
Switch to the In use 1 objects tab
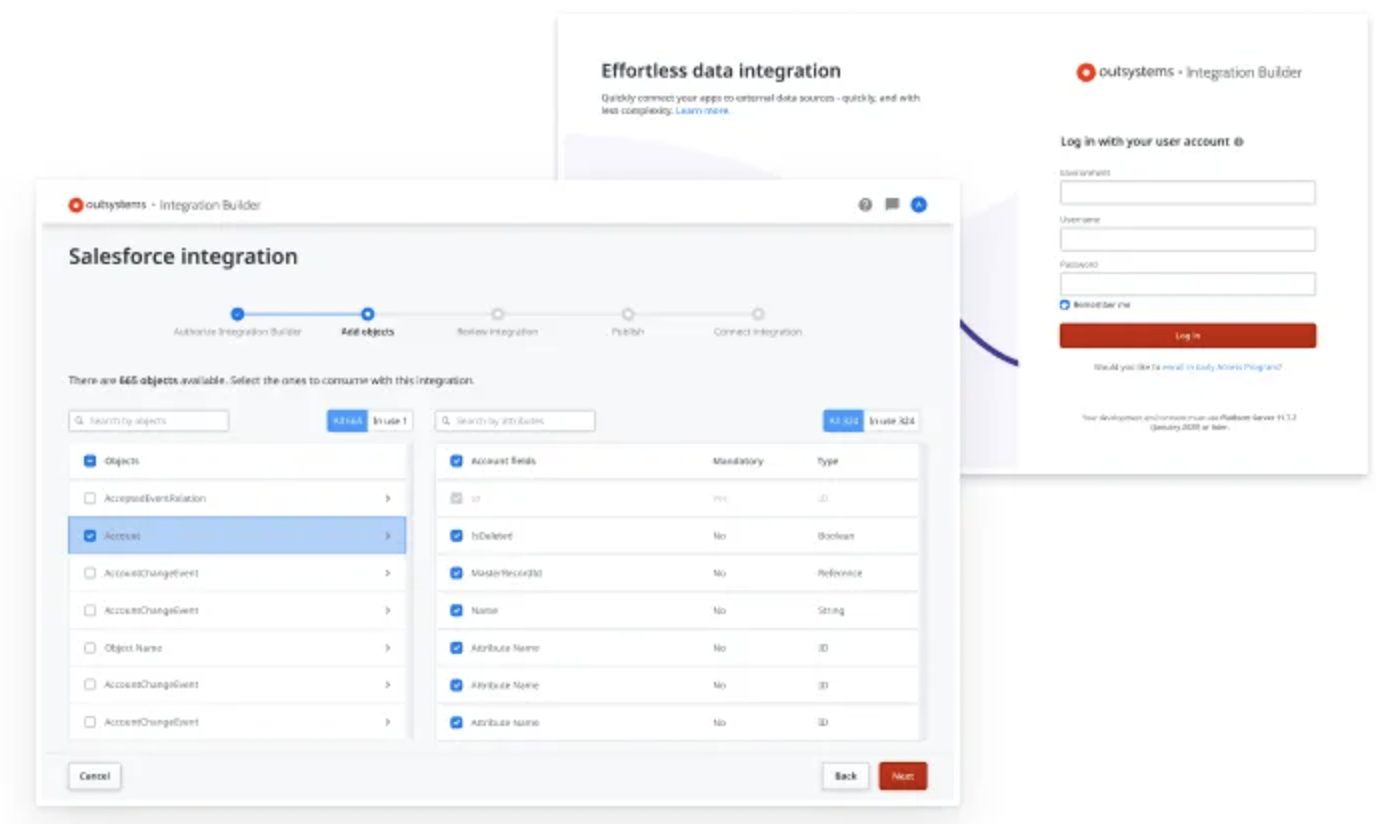tap(390, 421)
